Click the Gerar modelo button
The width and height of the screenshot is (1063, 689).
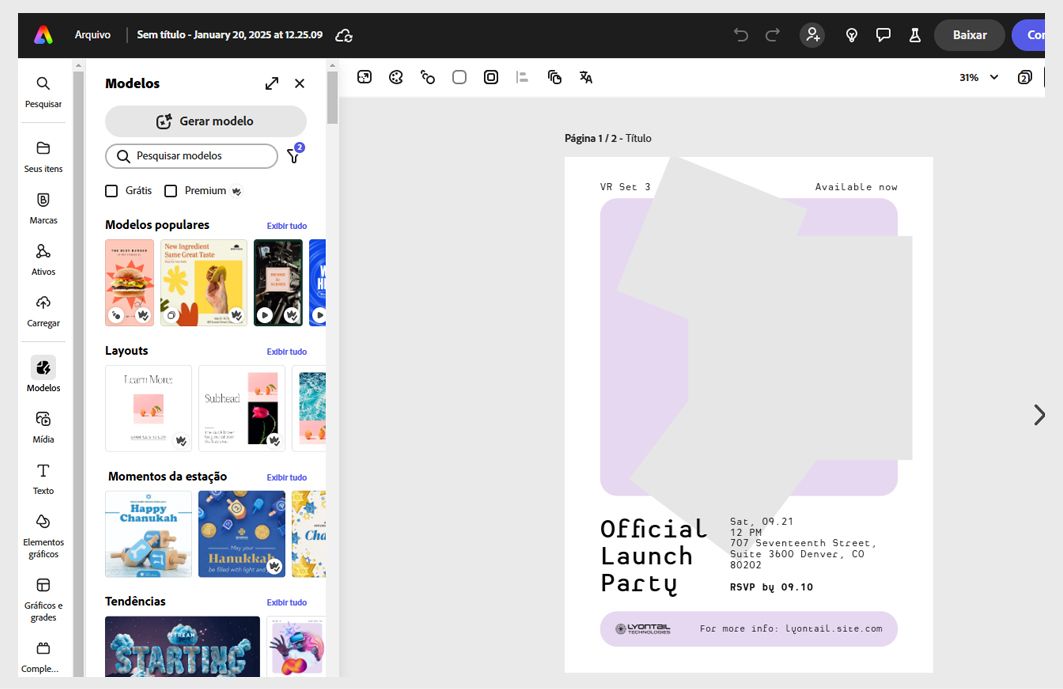point(205,121)
